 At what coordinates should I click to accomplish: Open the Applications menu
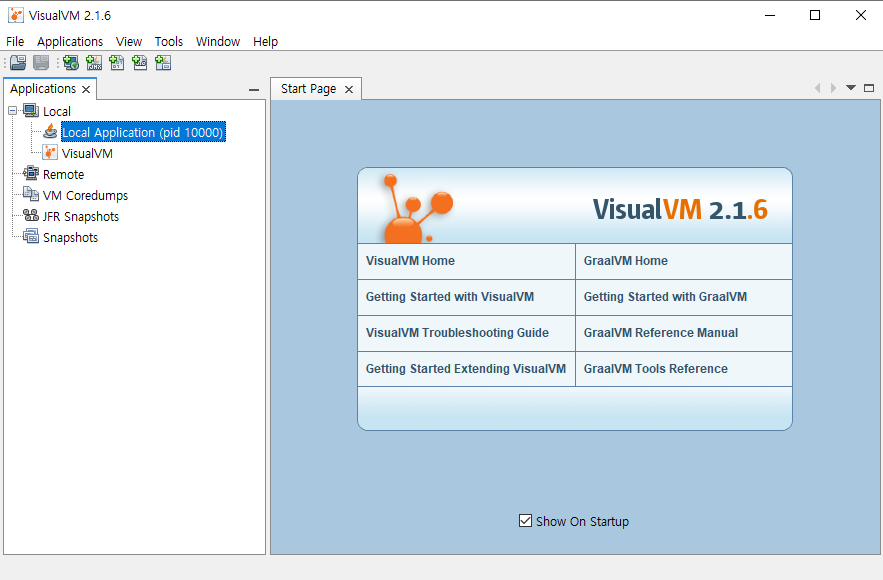[x=70, y=42]
